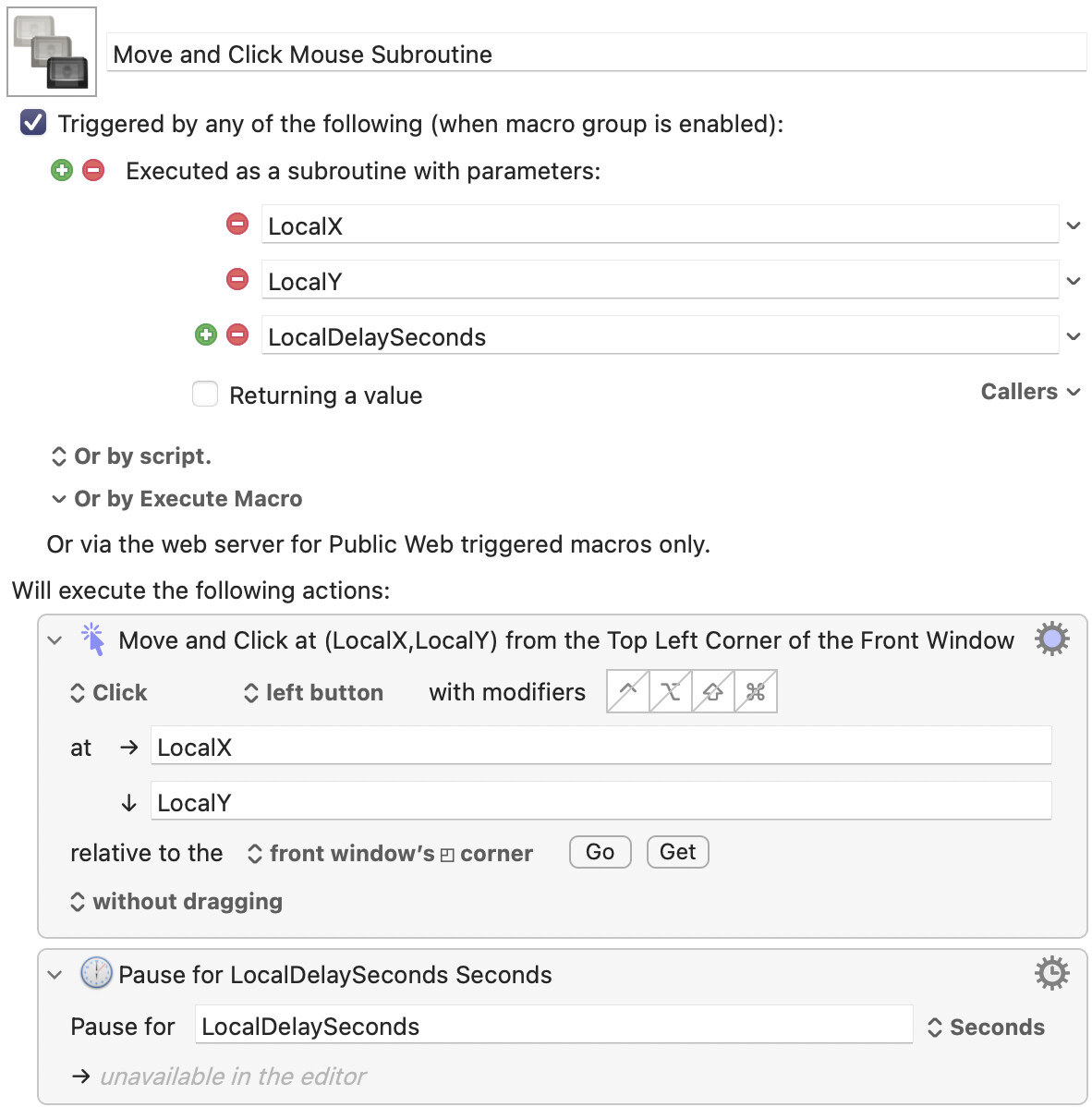1092x1107 pixels.
Task: Remove the LocalX parameter with red minus
Action: [237, 224]
